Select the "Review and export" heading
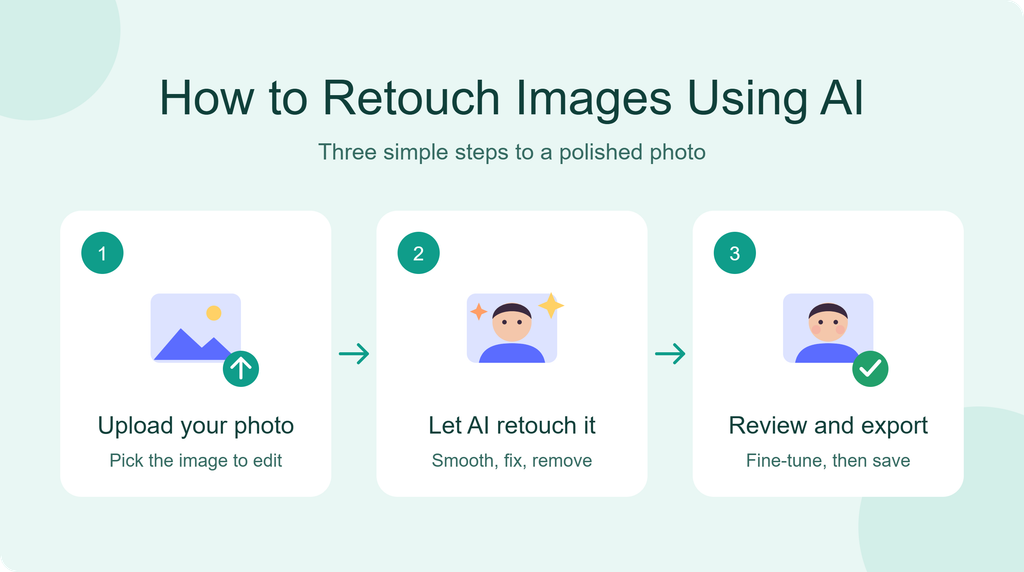1024x572 pixels. click(x=828, y=426)
